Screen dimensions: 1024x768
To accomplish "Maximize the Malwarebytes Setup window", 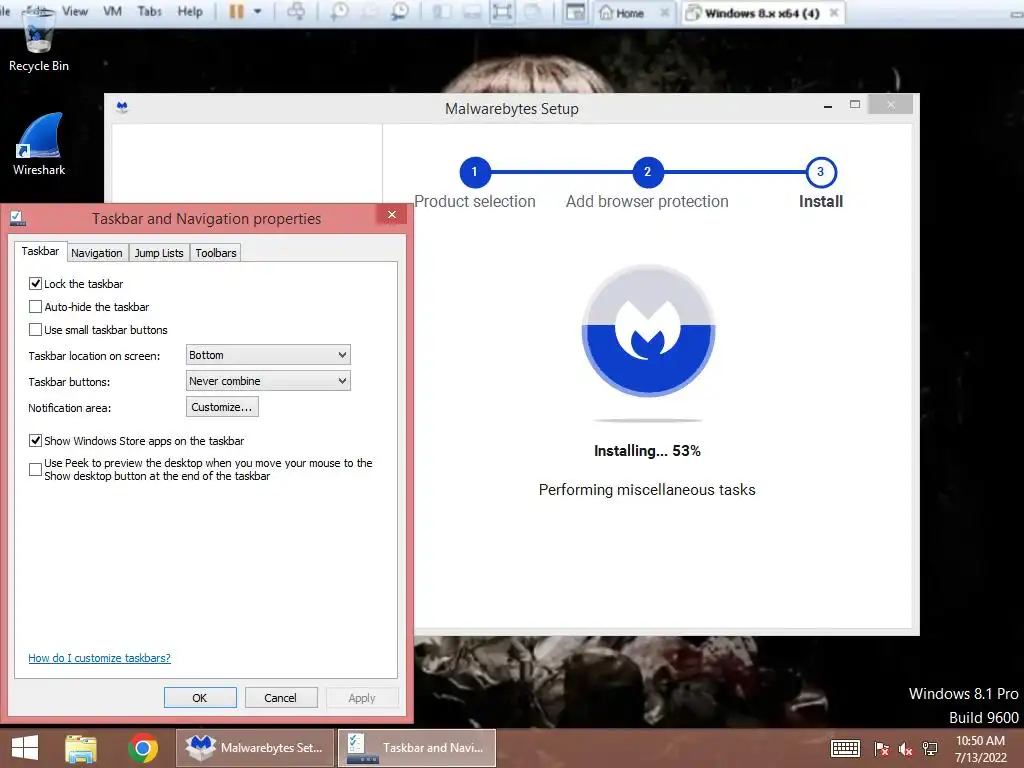I will coord(855,104).
